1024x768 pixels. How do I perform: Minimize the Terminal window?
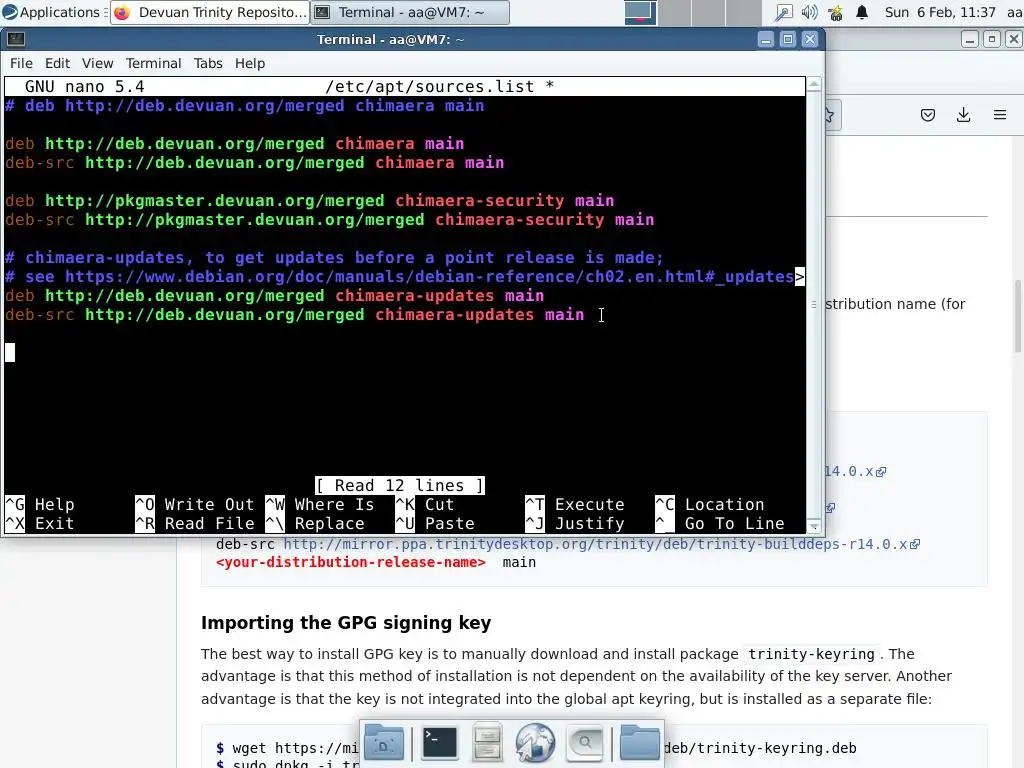tap(766, 39)
